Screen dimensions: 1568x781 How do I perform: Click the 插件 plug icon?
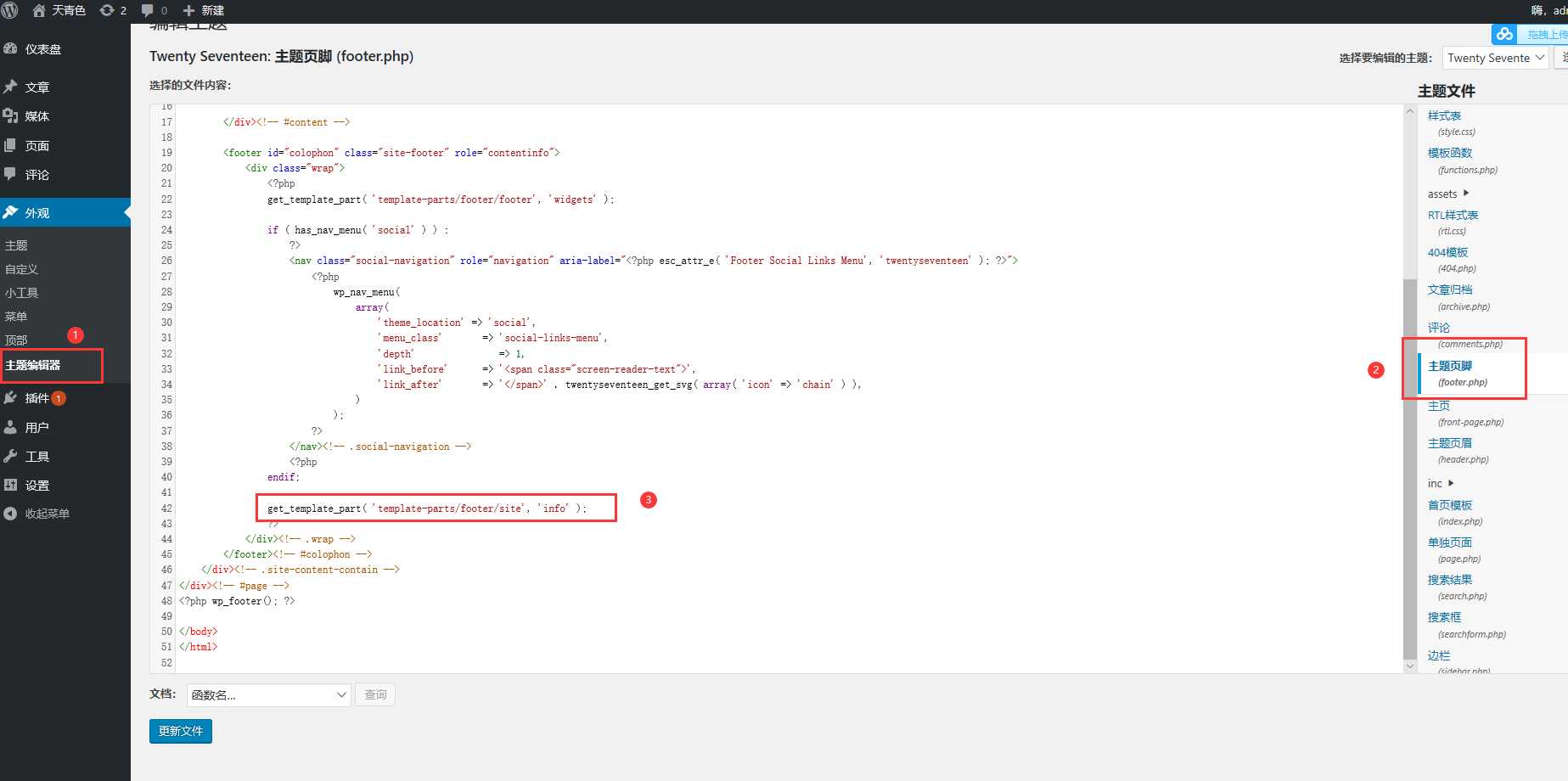coord(10,397)
